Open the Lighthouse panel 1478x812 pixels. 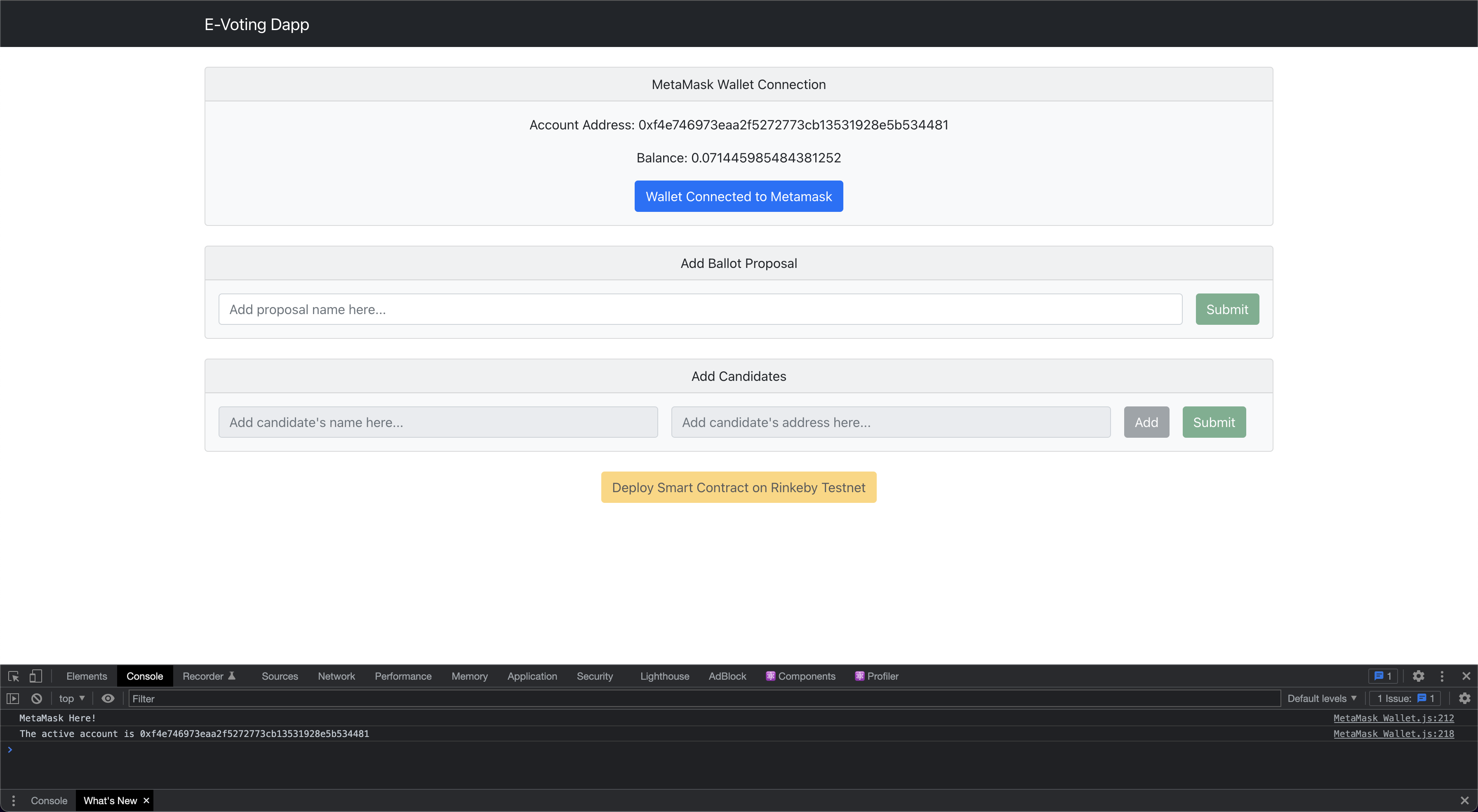click(664, 676)
